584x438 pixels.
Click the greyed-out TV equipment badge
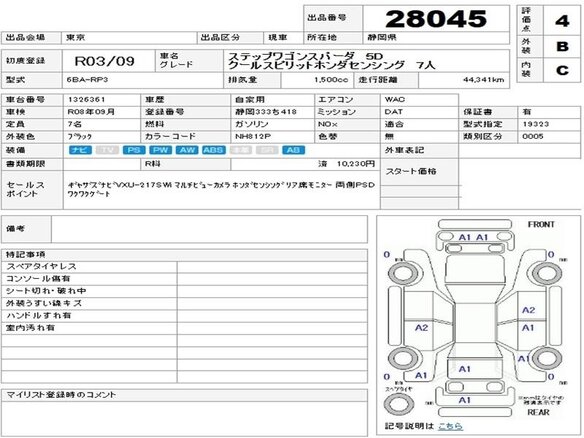[107, 150]
